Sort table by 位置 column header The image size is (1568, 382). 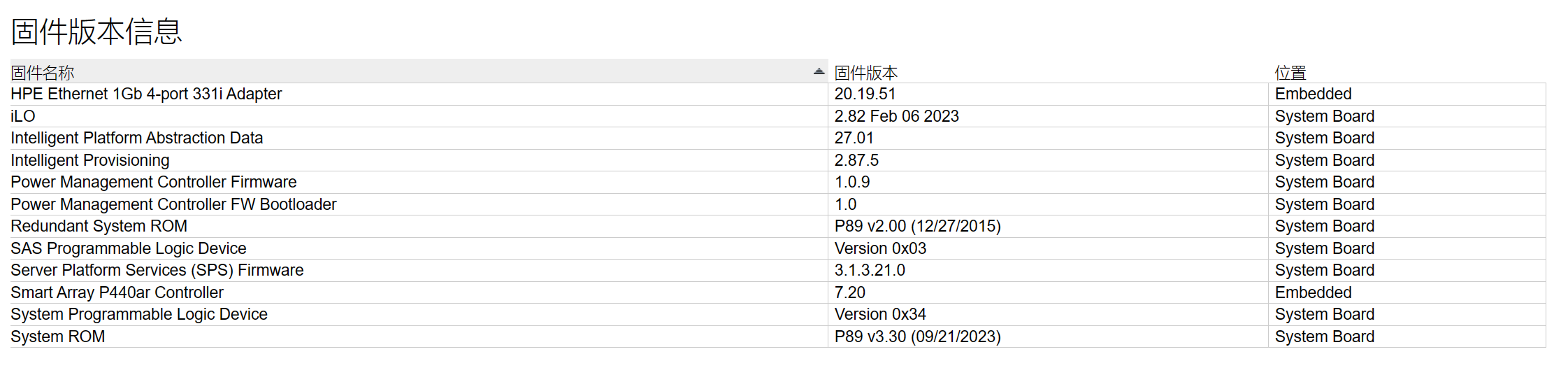coord(1290,73)
